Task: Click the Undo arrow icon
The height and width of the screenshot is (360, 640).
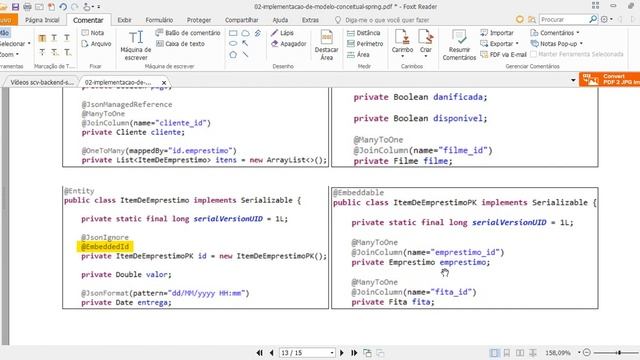Action: [63, 7]
